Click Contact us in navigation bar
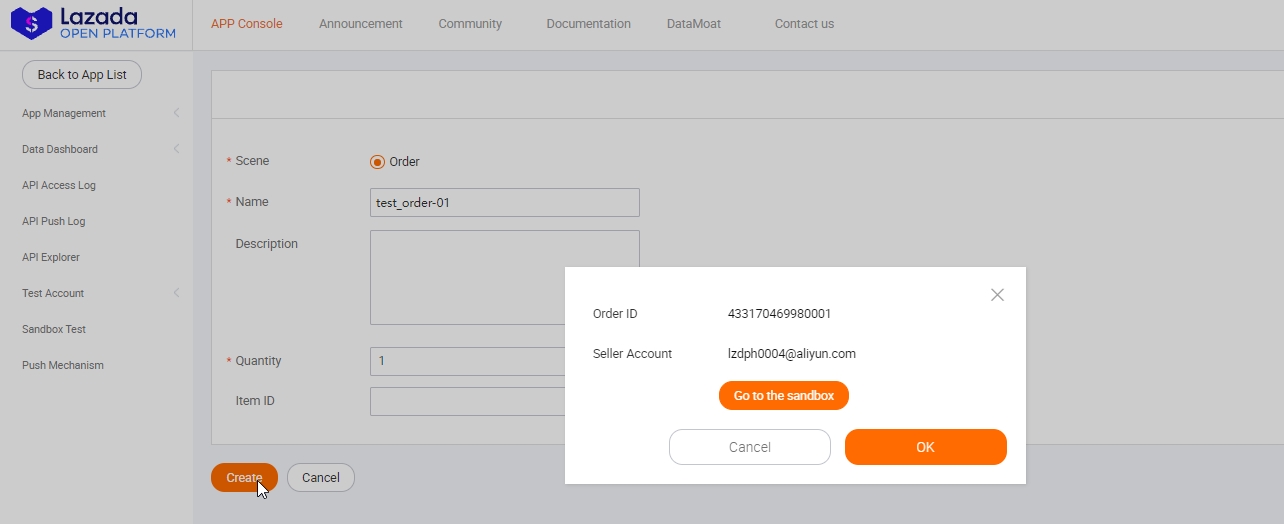Screen dimensions: 1284x524 (804, 24)
